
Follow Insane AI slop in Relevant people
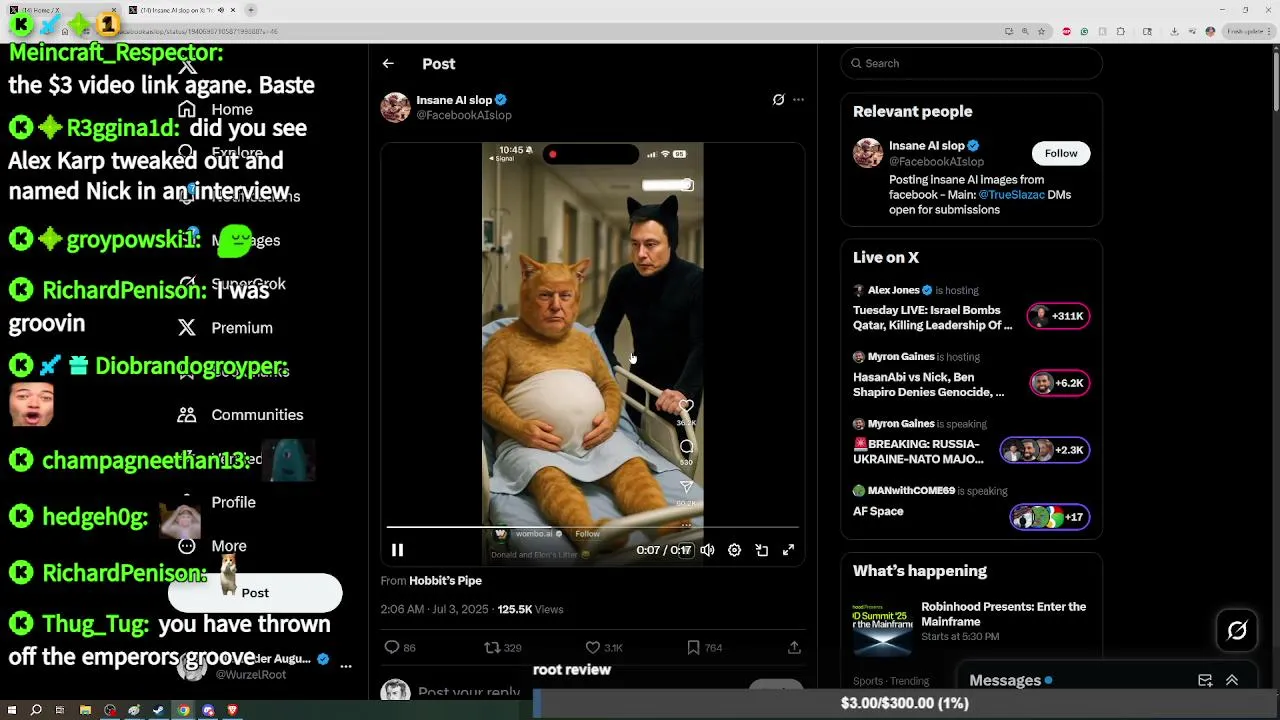click(x=1061, y=153)
